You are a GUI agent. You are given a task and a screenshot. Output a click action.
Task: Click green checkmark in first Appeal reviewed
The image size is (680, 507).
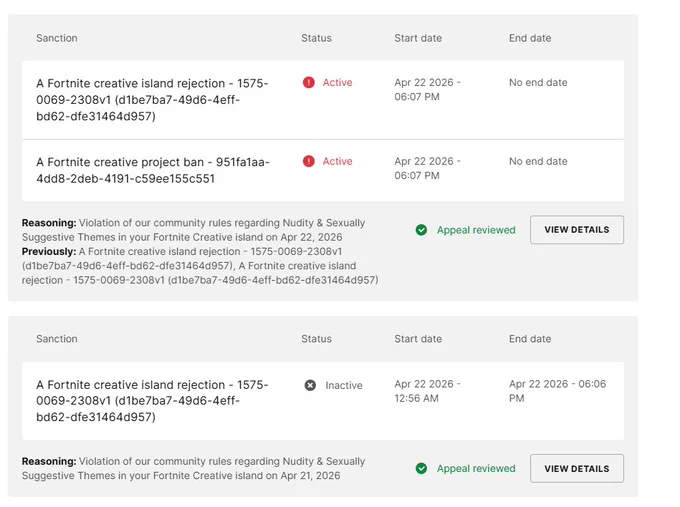coord(421,230)
